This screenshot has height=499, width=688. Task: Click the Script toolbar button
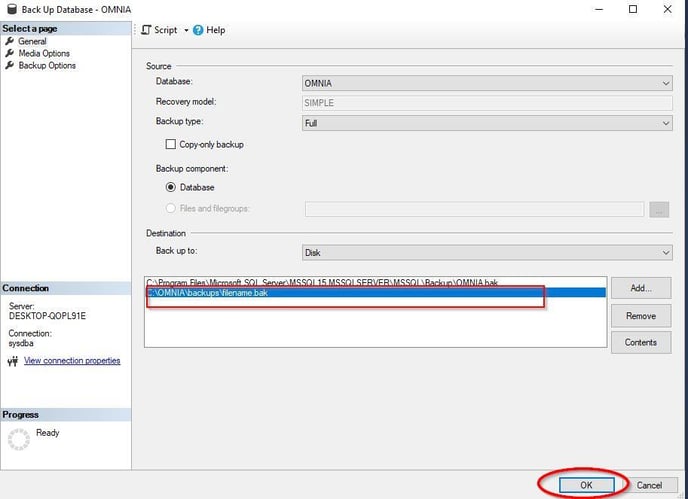160,30
